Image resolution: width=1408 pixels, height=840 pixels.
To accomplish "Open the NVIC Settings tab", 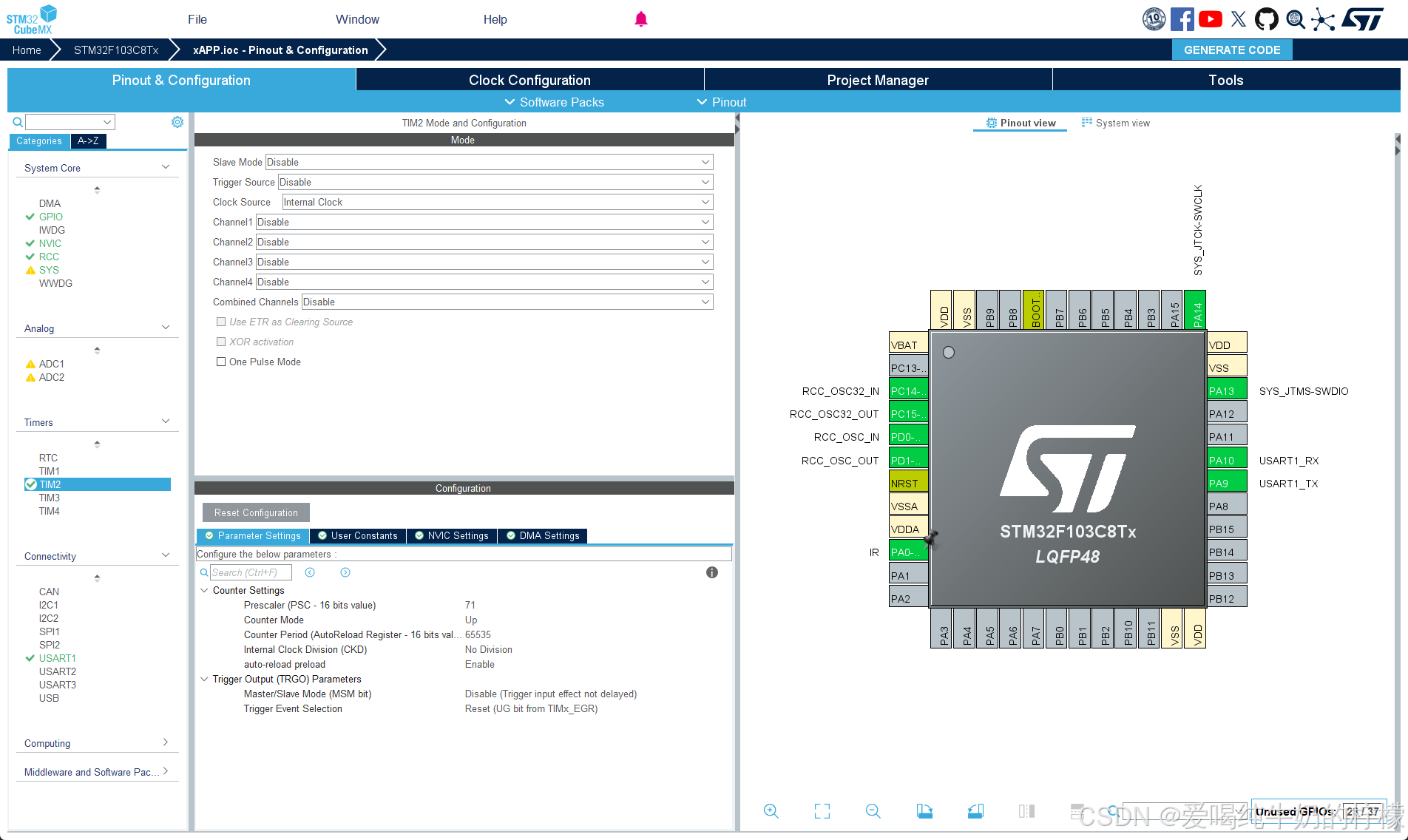I will pyautogui.click(x=452, y=535).
